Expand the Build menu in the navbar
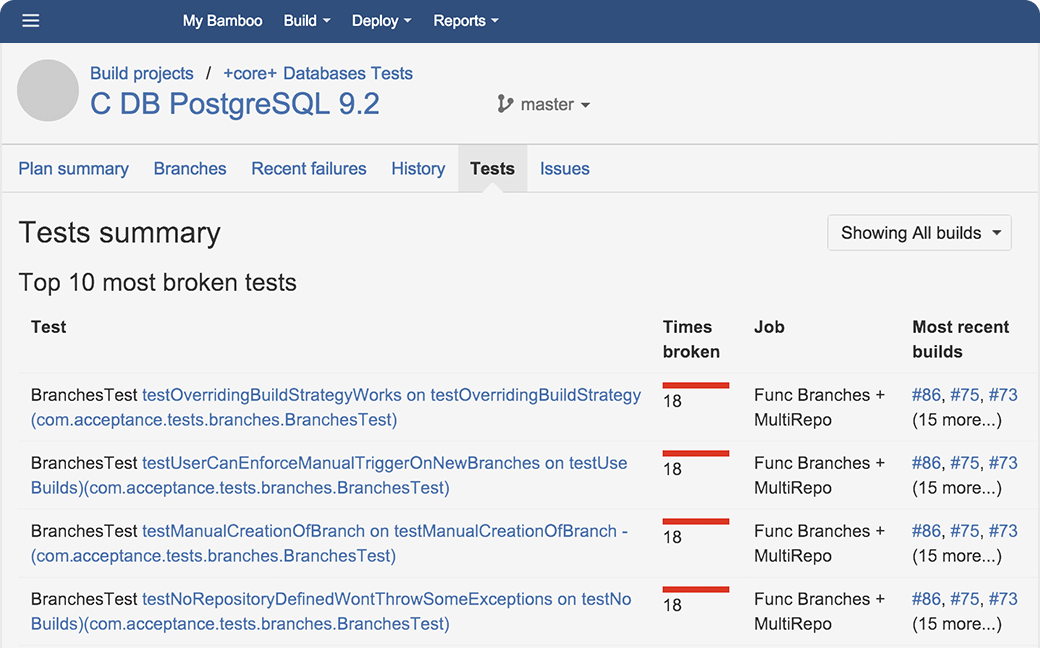This screenshot has height=648, width=1040. point(305,20)
